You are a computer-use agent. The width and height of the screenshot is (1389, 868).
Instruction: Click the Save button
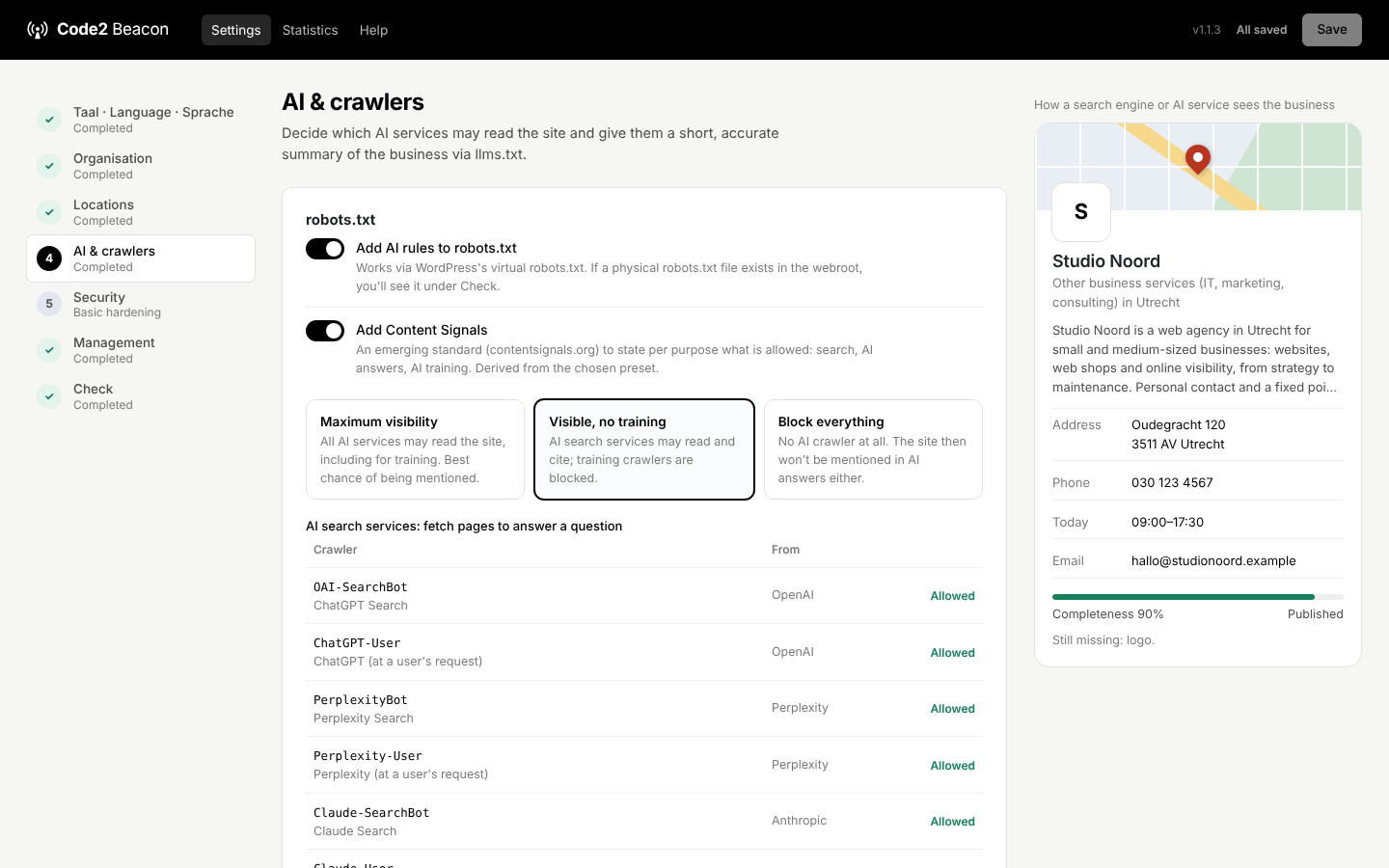pos(1332,30)
